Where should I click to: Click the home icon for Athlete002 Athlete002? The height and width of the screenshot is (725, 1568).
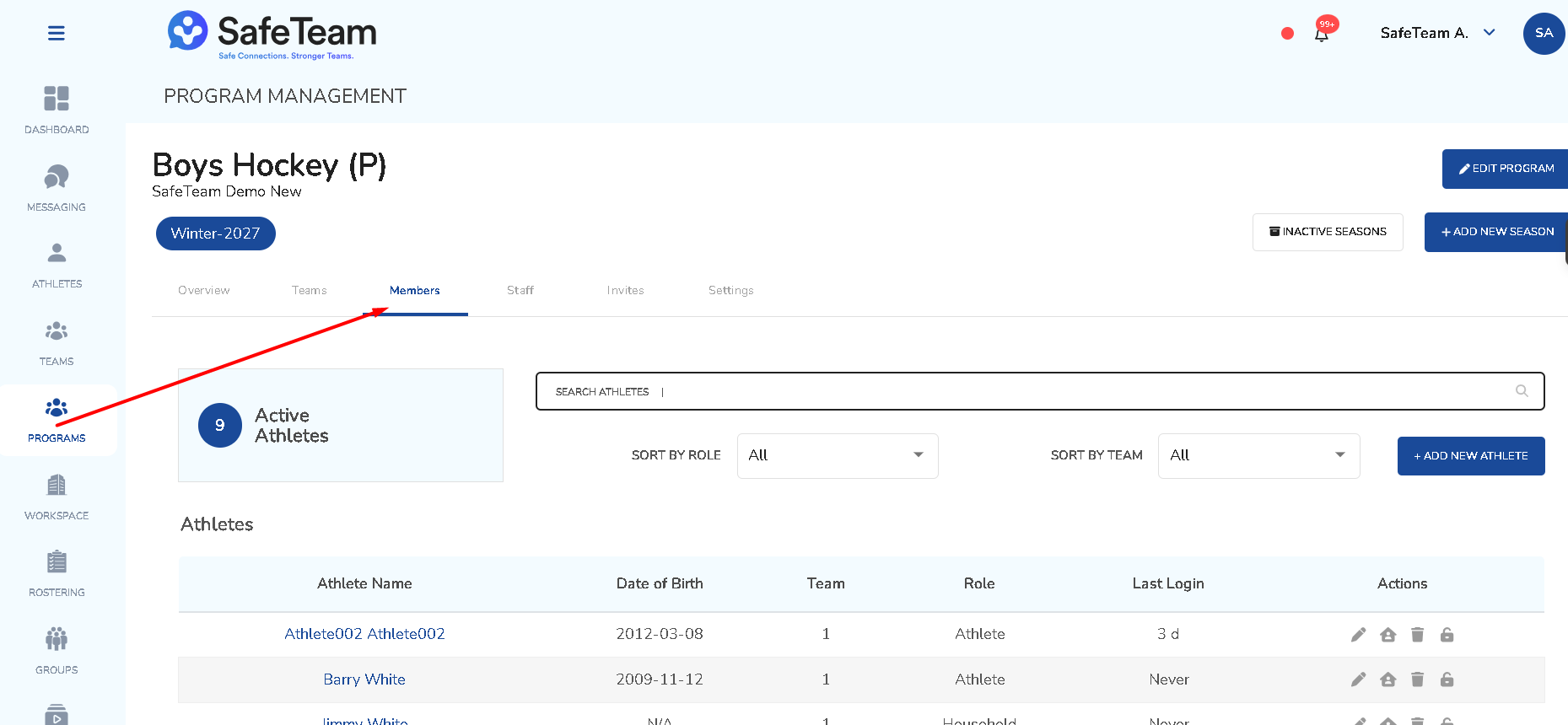tap(1387, 635)
